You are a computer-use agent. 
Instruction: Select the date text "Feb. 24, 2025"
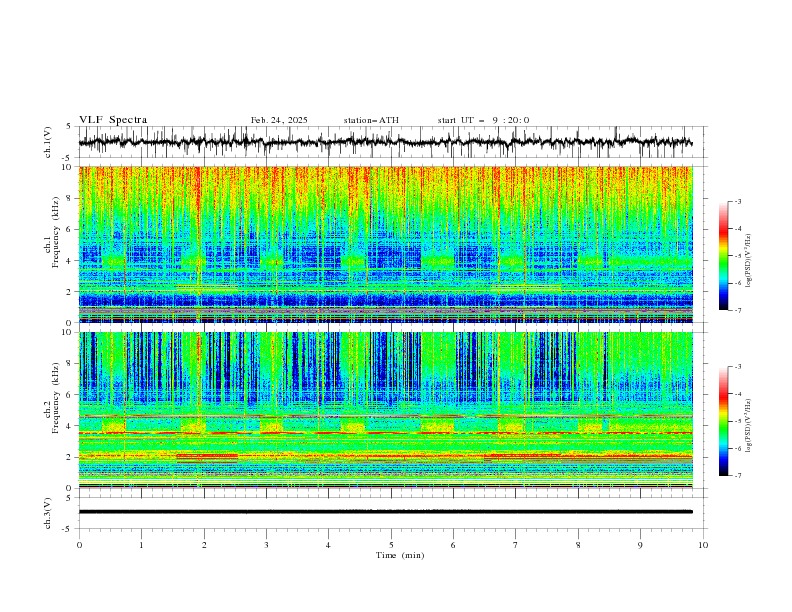click(x=279, y=120)
